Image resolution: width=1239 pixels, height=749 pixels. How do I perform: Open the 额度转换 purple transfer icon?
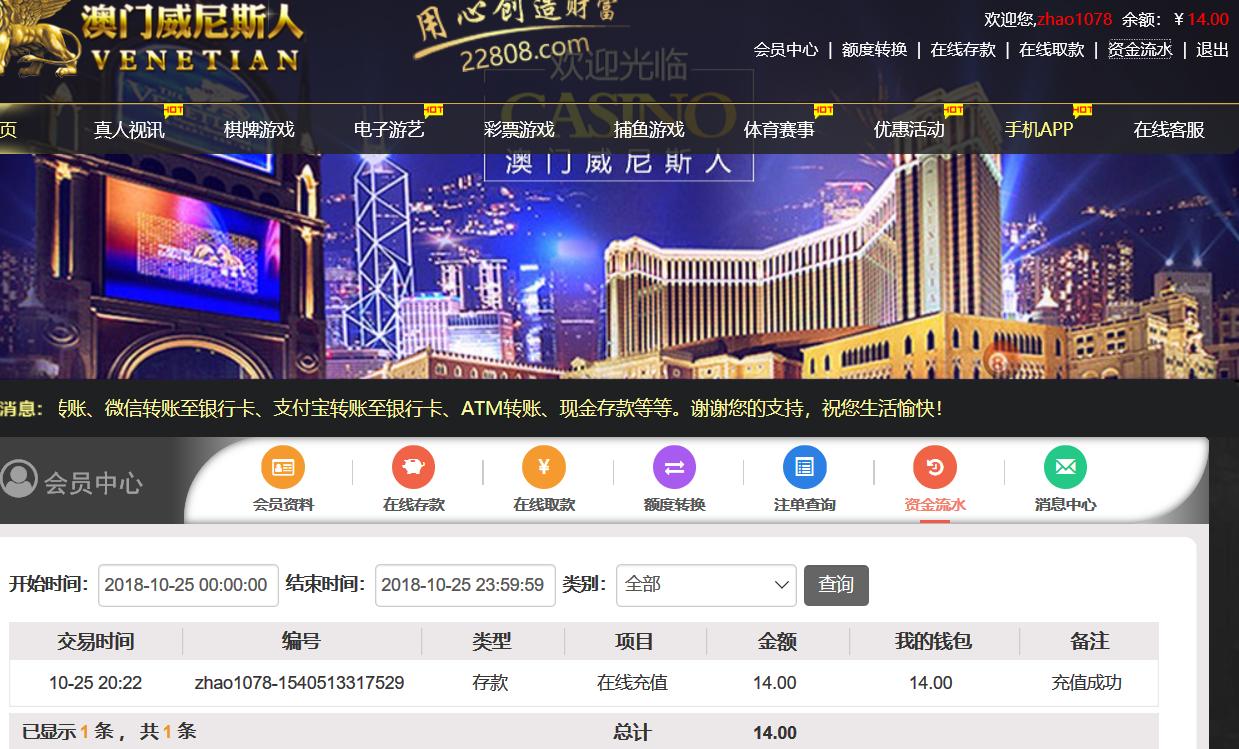[x=674, y=467]
